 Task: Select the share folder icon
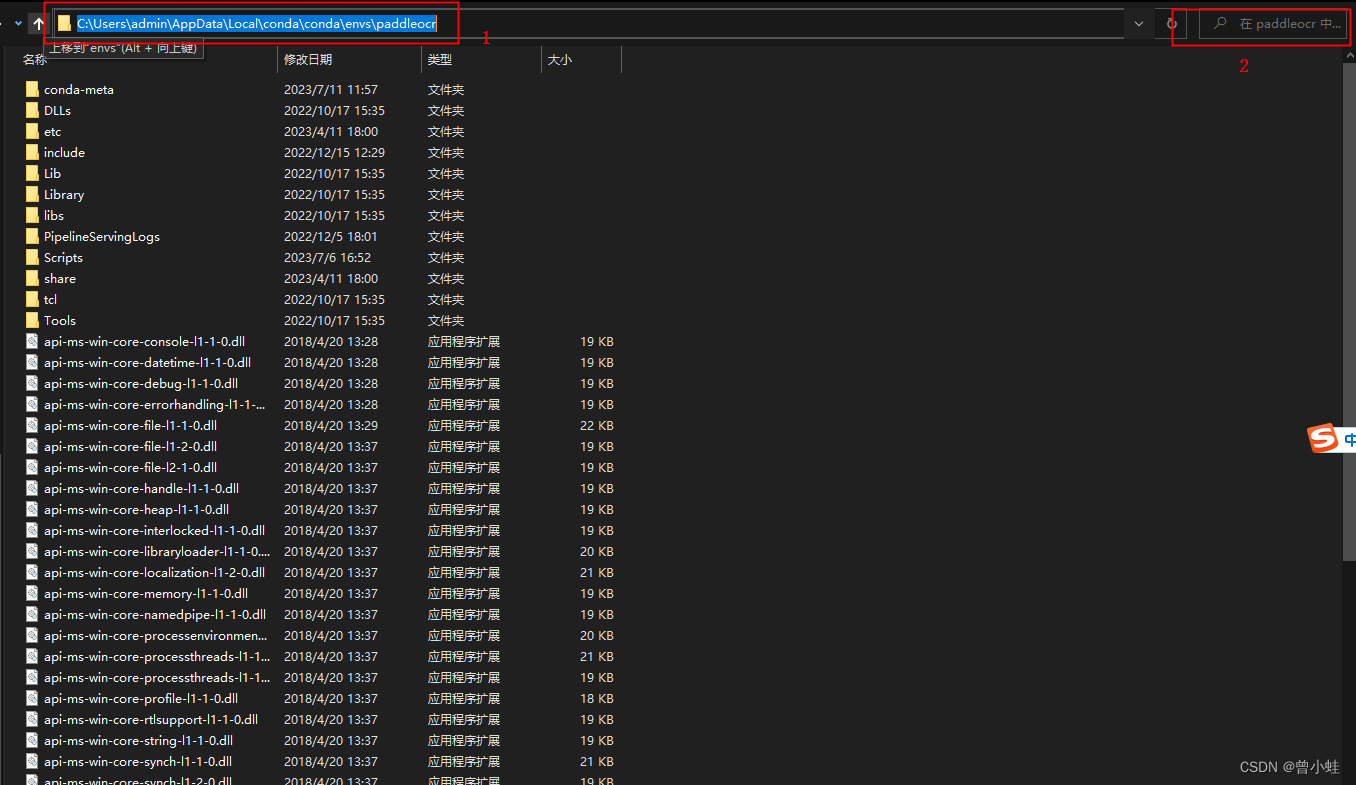(32, 279)
